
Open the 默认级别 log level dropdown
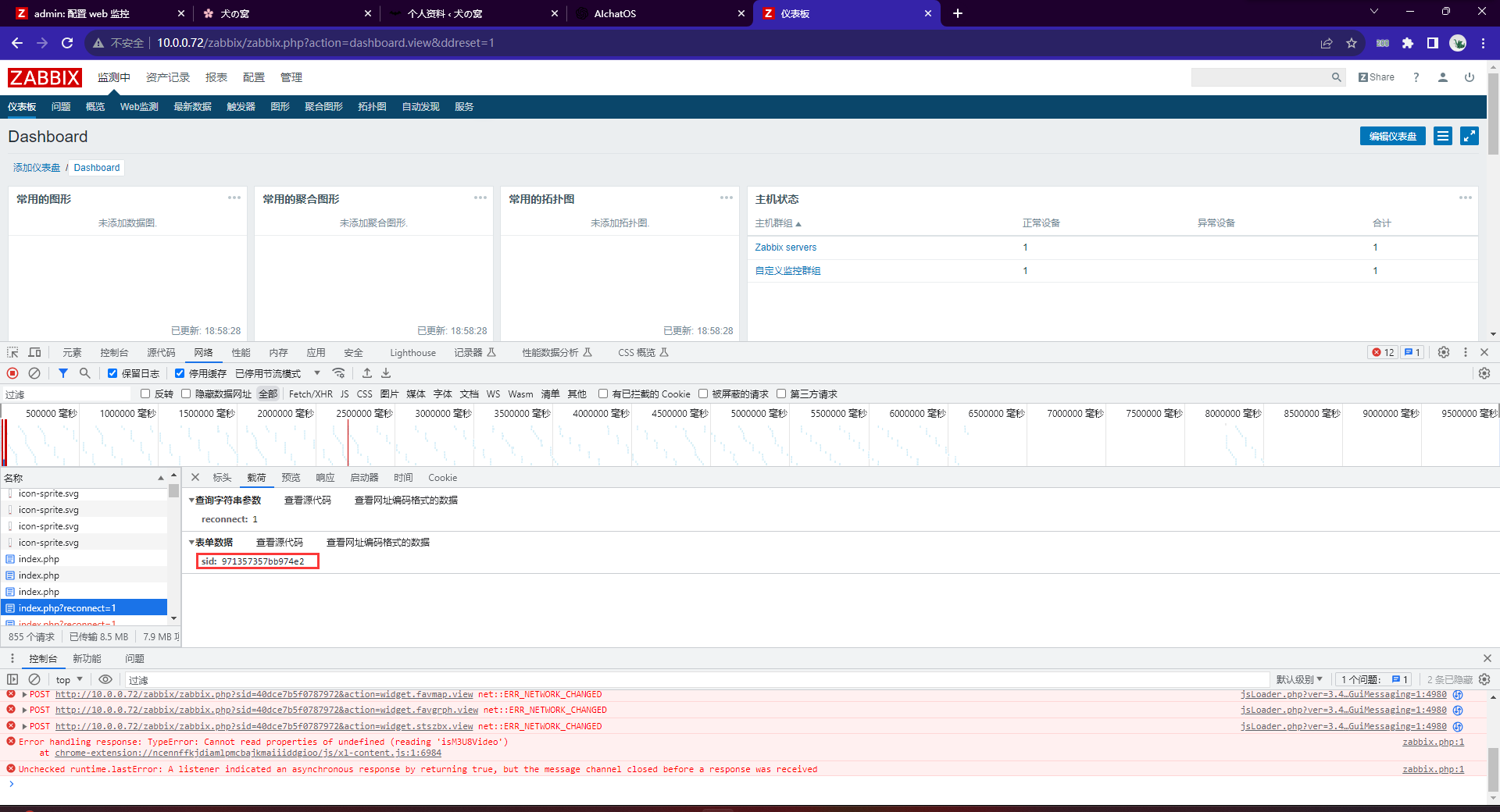[1300, 679]
